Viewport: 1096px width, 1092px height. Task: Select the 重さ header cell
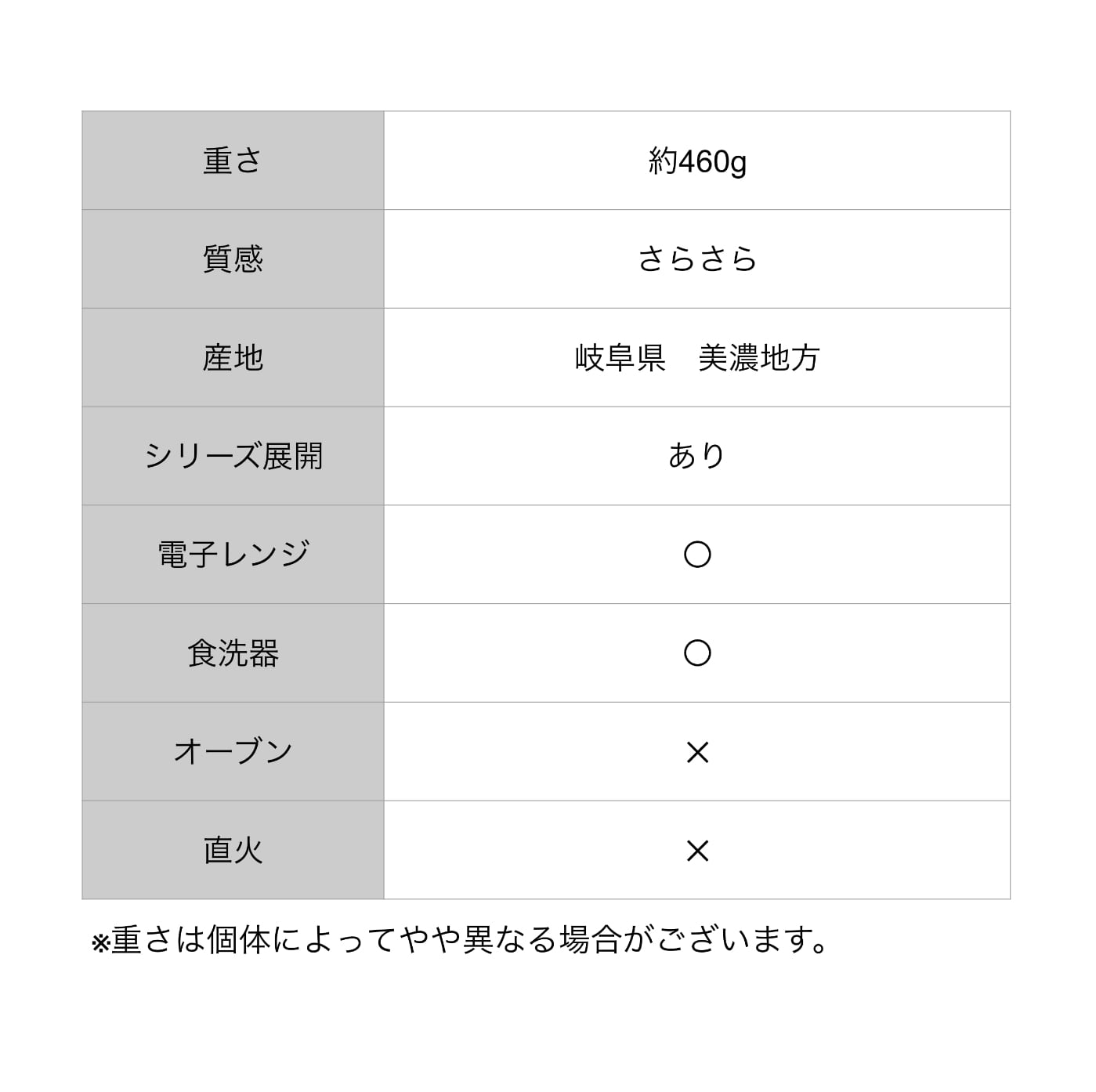(233, 161)
